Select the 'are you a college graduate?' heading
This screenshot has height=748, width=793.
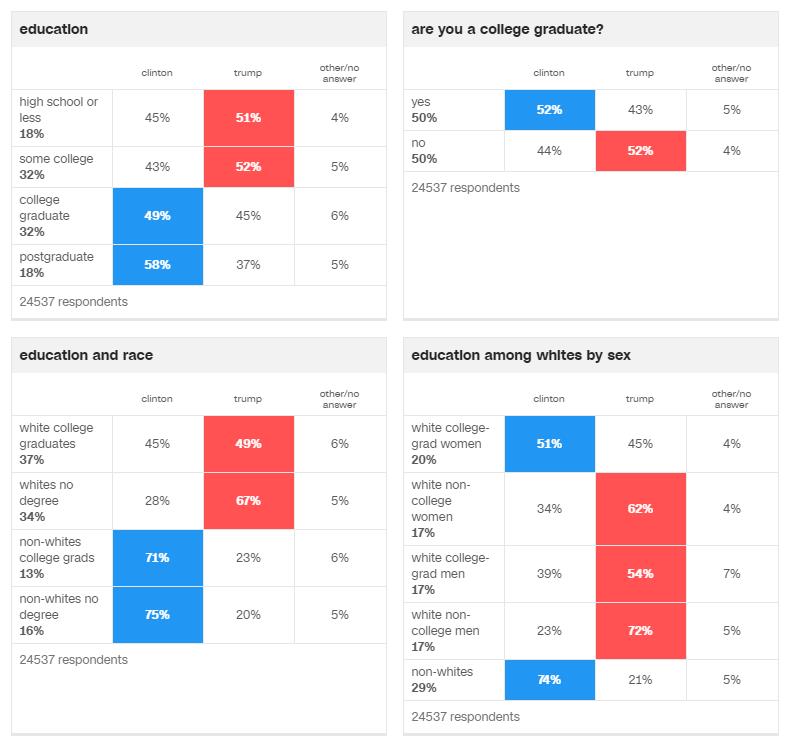[x=507, y=29]
